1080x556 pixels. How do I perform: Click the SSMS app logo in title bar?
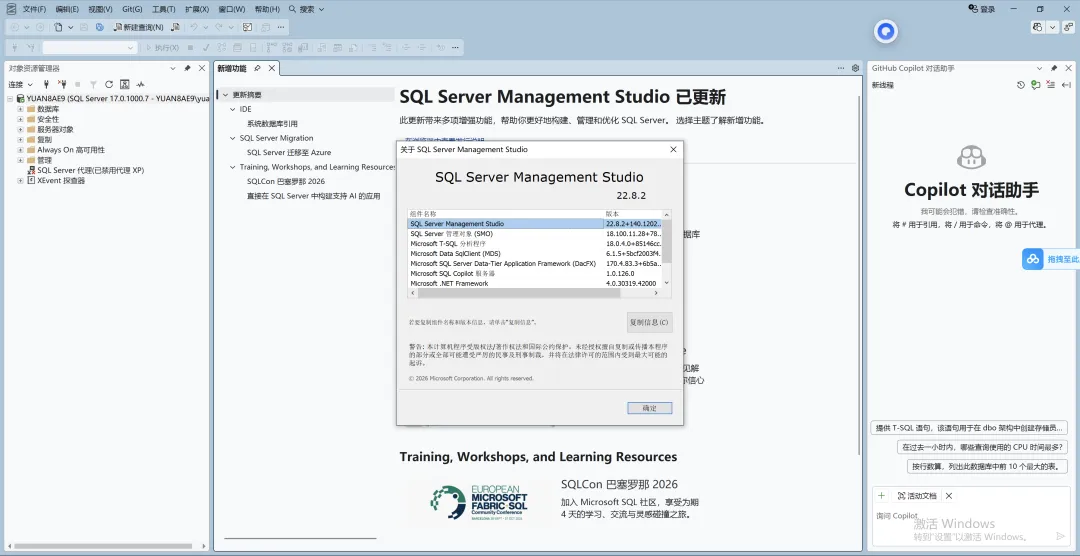coord(11,9)
